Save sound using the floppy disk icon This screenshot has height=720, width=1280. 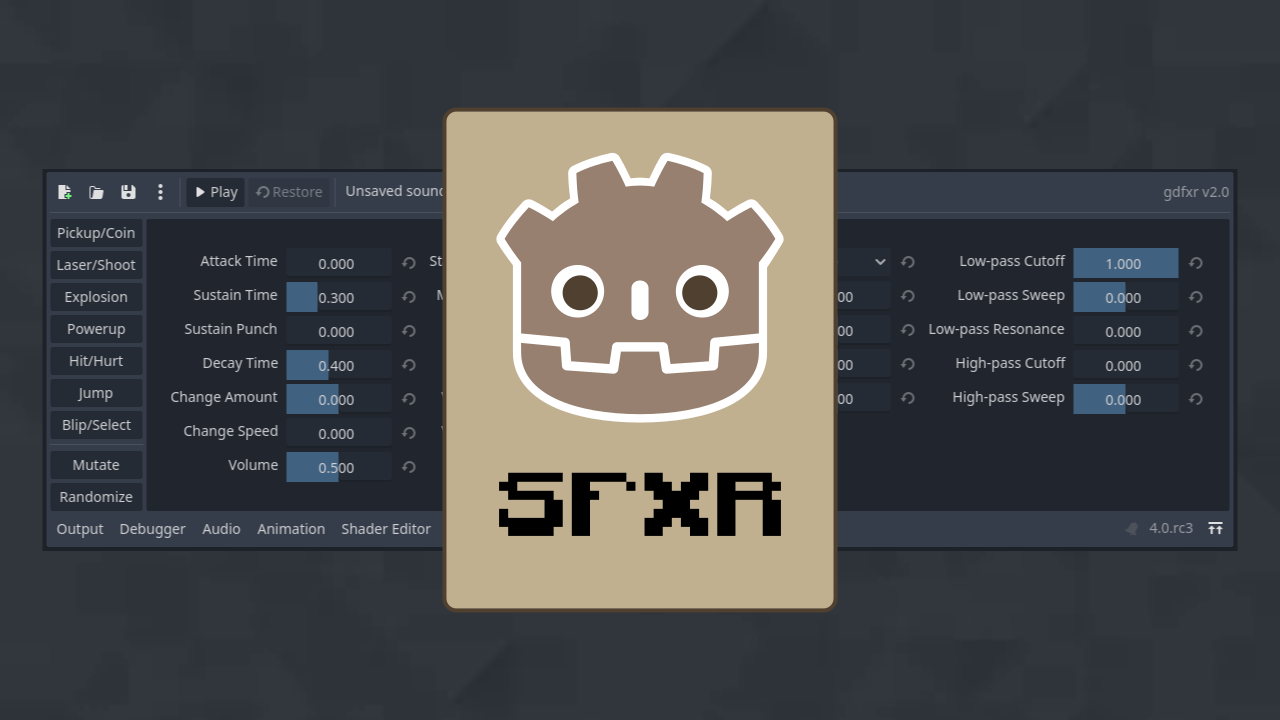[x=128, y=192]
